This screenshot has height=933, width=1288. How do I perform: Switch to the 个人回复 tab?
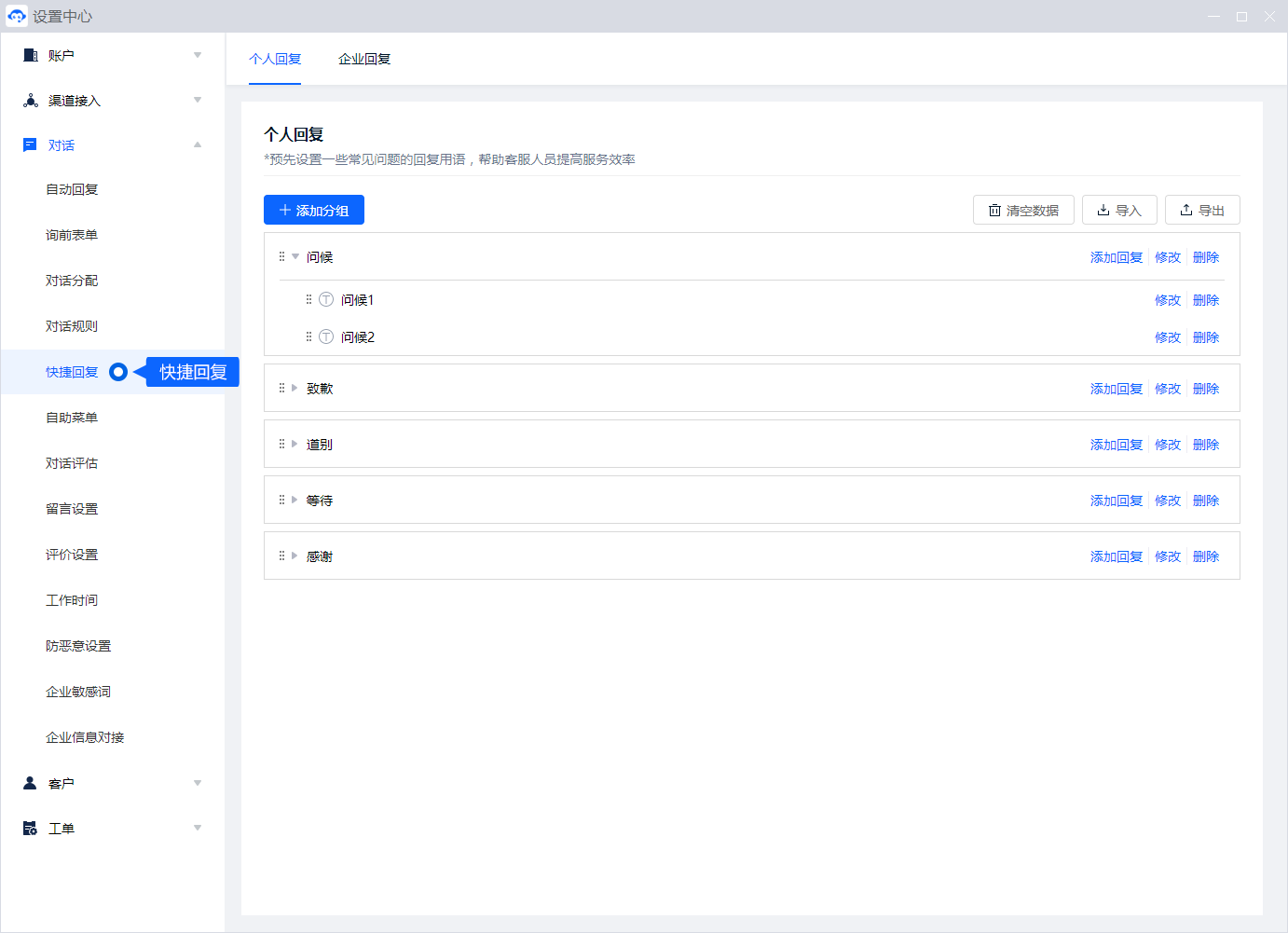point(275,59)
